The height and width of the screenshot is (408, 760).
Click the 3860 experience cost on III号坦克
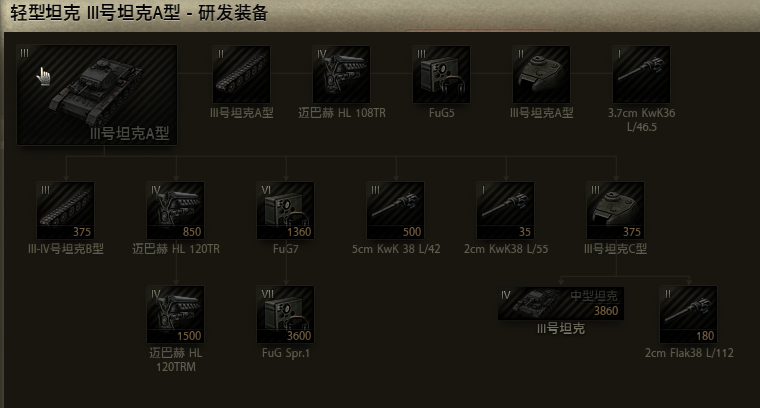[x=606, y=311]
